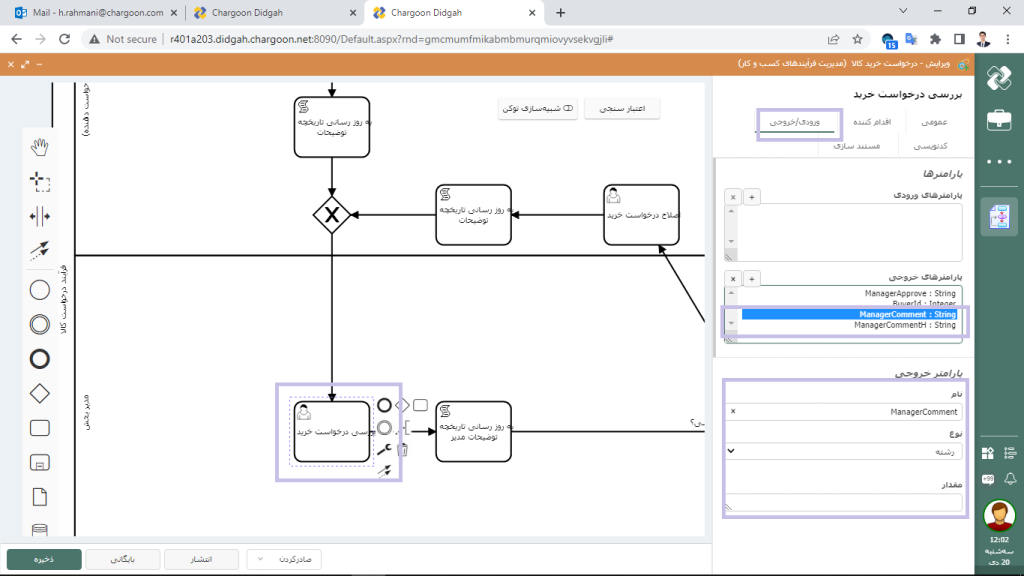Screen dimensions: 1024x576
Task: Open the briefcase icon in the right sidebar
Action: click(998, 120)
